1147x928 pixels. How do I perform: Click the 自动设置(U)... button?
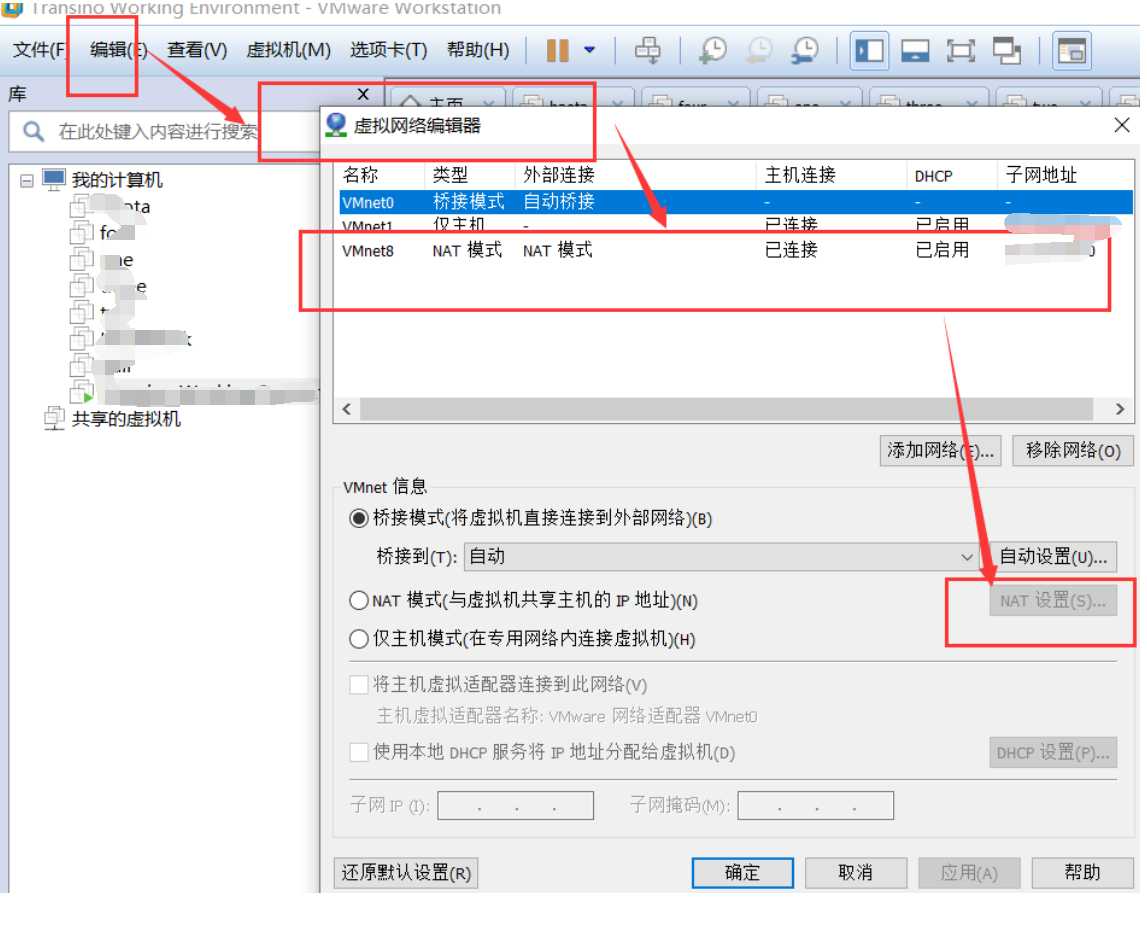[x=1053, y=557]
